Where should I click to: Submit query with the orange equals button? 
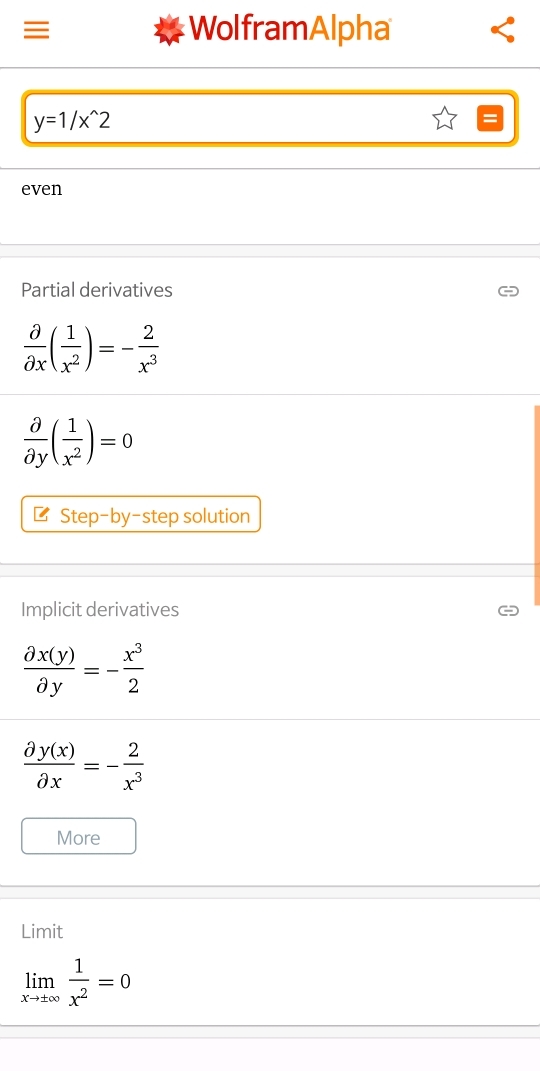coord(489,119)
